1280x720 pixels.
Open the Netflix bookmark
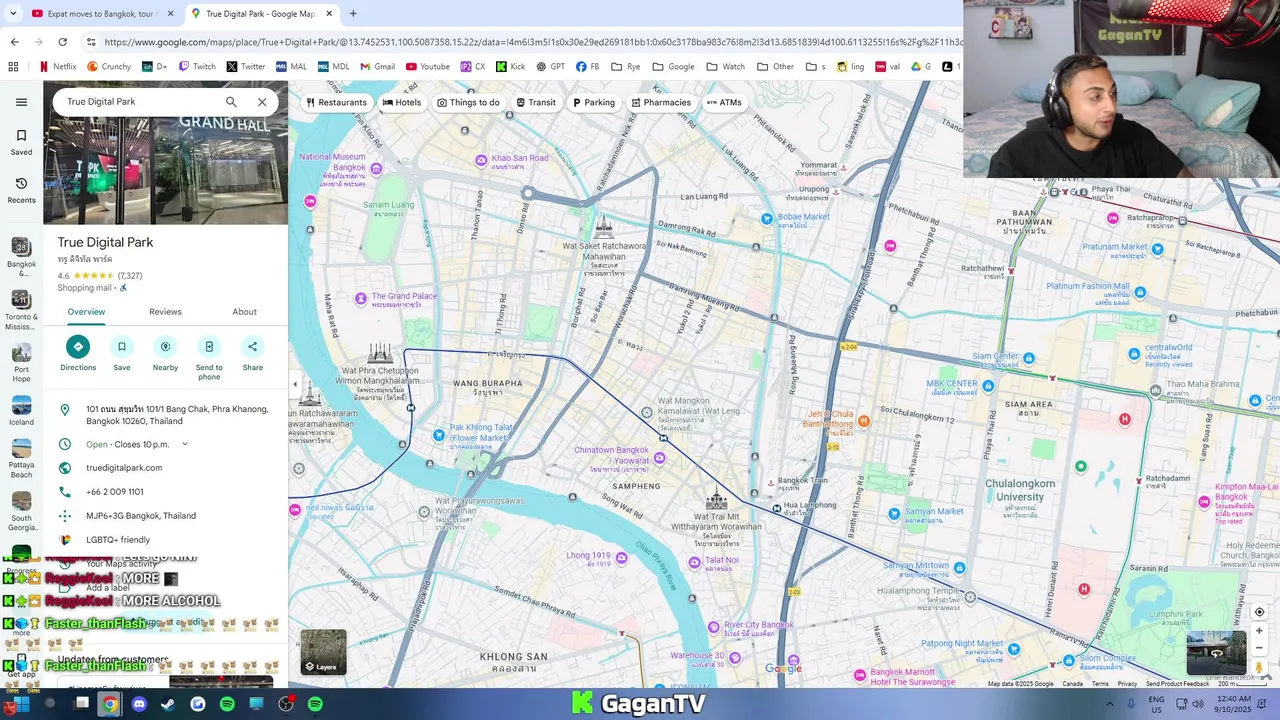pyautogui.click(x=57, y=67)
